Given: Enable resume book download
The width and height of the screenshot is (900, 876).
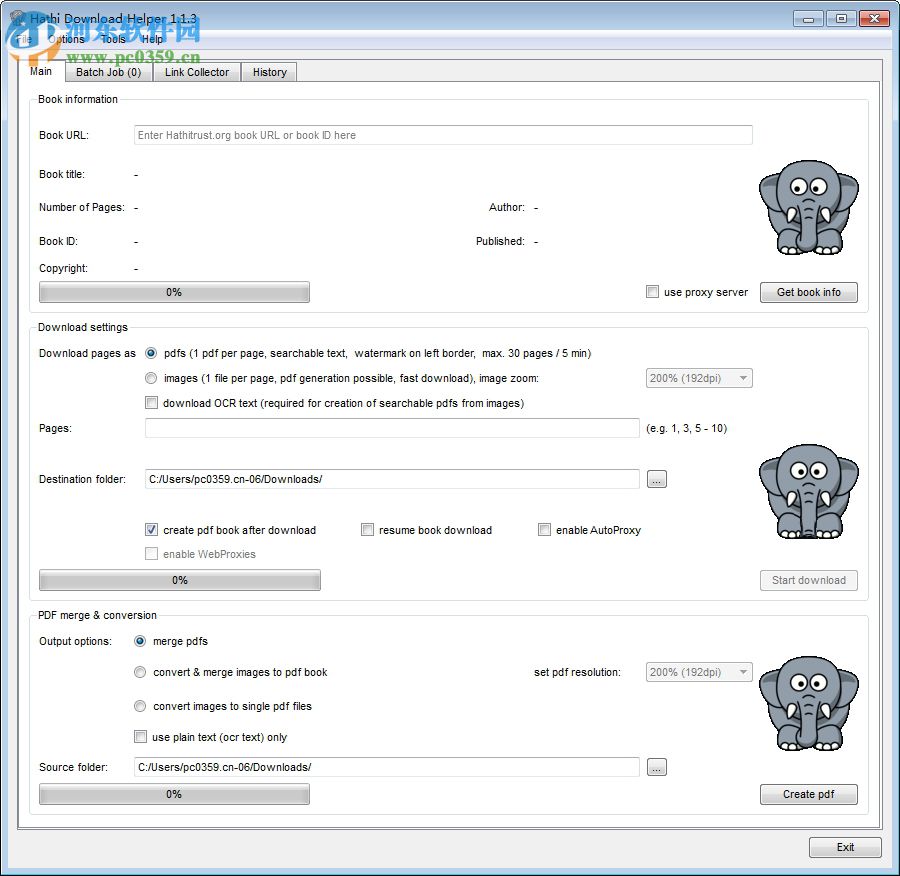Looking at the screenshot, I should (x=368, y=530).
